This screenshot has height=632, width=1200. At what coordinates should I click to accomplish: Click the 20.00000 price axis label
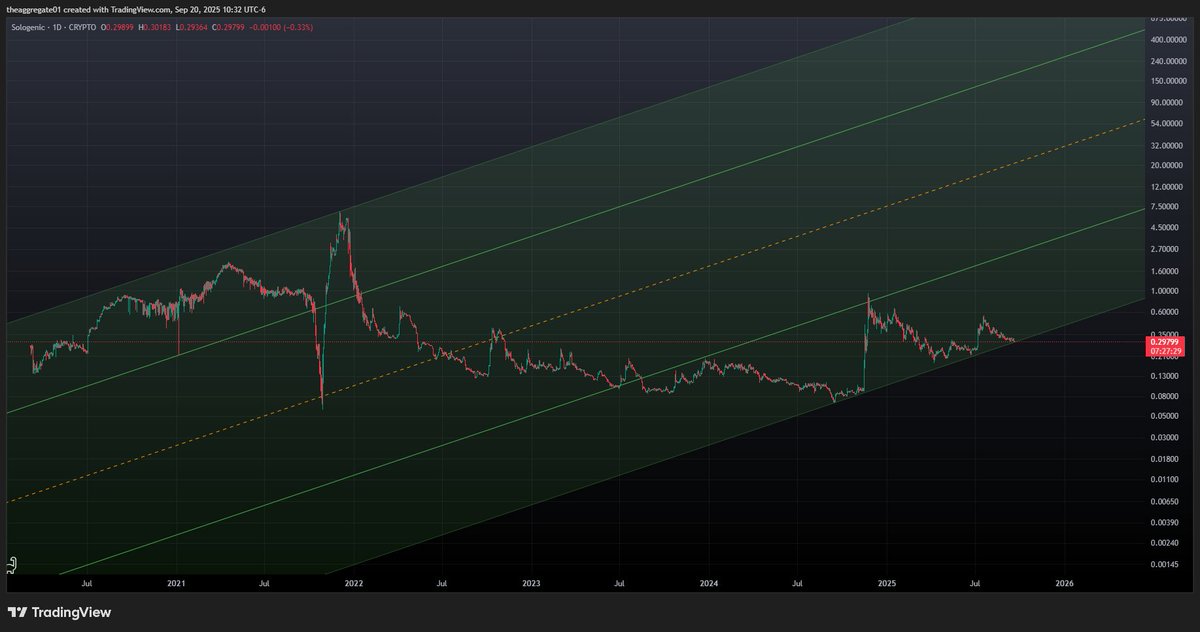tap(1167, 165)
